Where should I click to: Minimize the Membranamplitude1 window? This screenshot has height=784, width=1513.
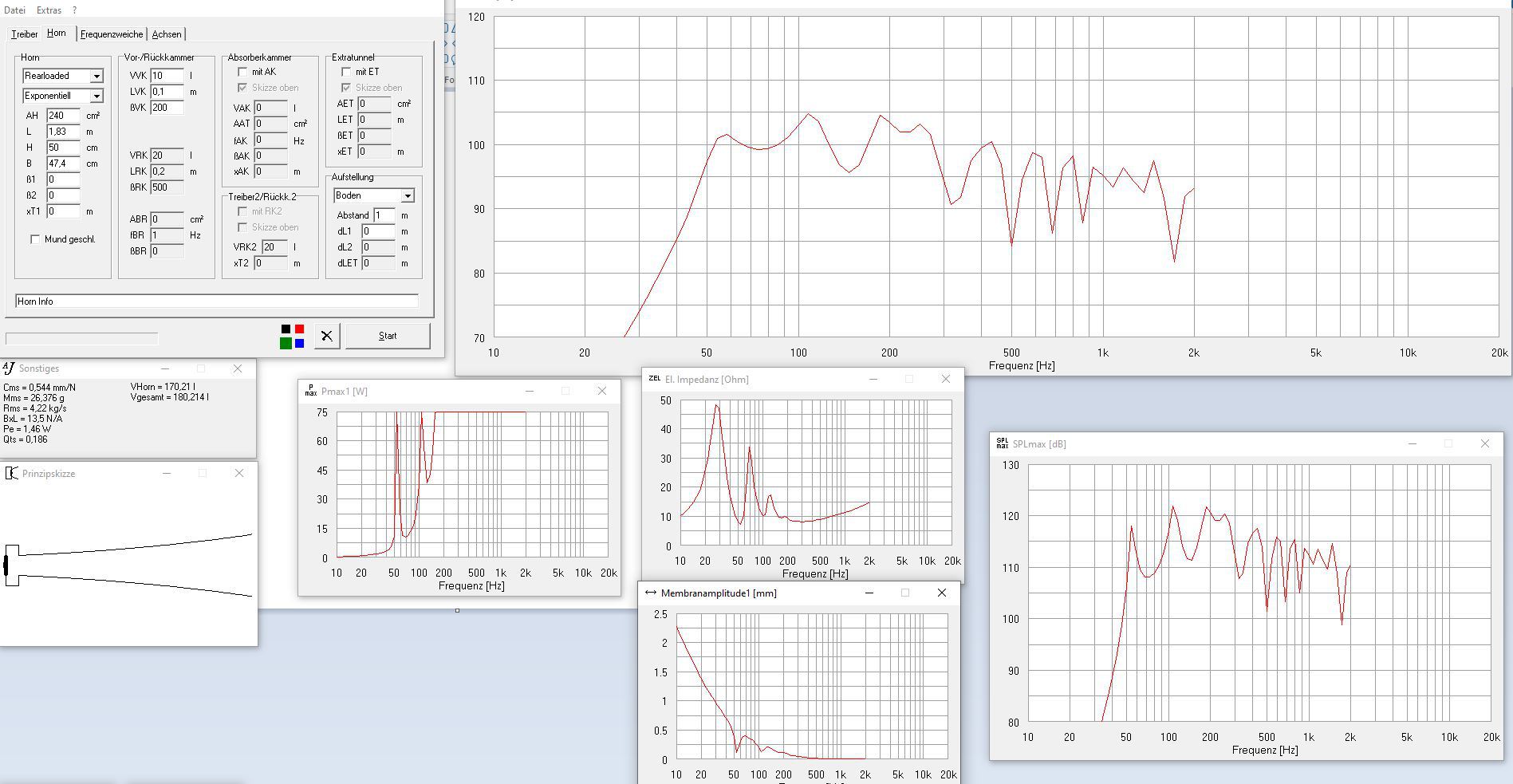point(869,593)
